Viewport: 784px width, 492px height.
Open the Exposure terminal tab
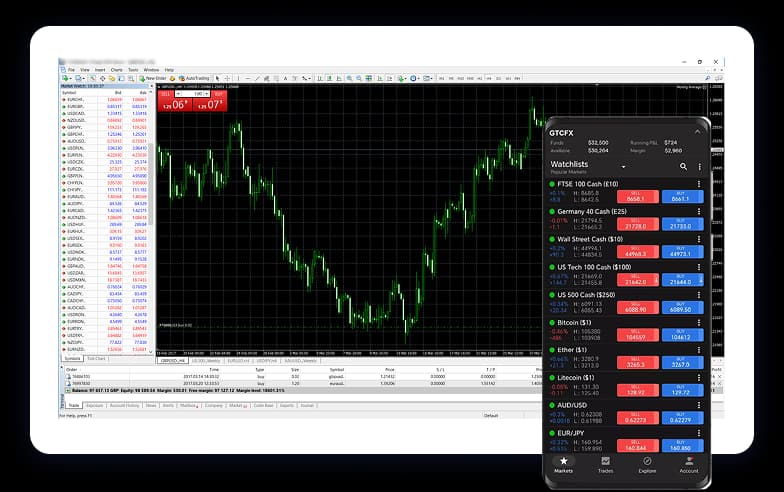coord(94,405)
